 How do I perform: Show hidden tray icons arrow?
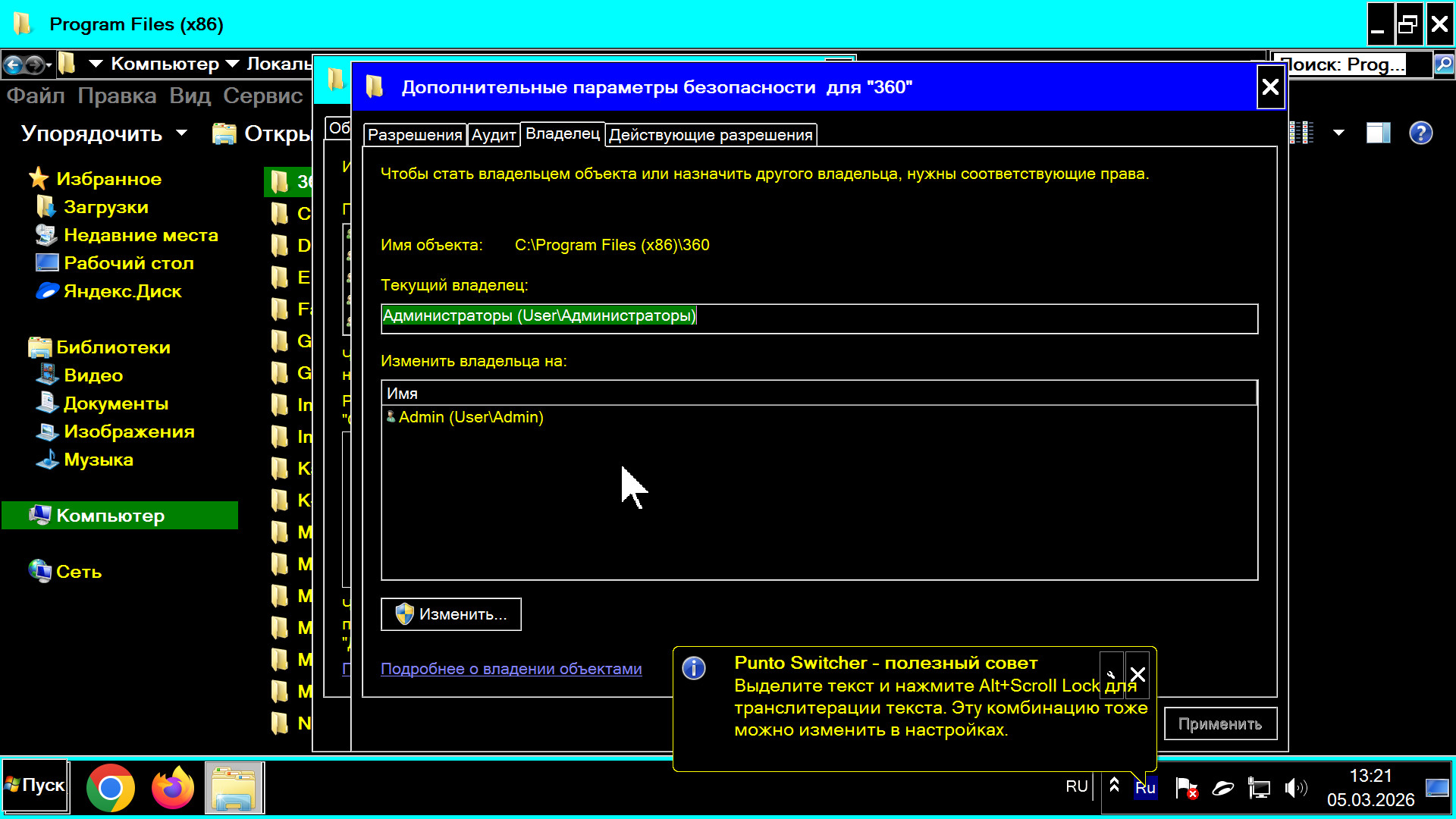(1114, 786)
